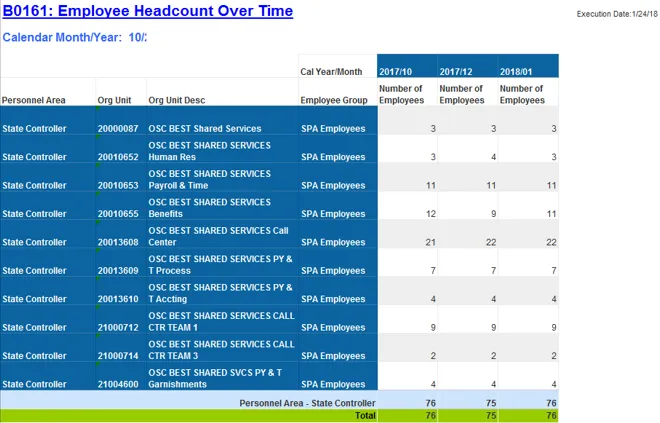The width and height of the screenshot is (660, 423).
Task: Click the OSC BEST Shared Services Human Res cell
Action: (x=209, y=151)
